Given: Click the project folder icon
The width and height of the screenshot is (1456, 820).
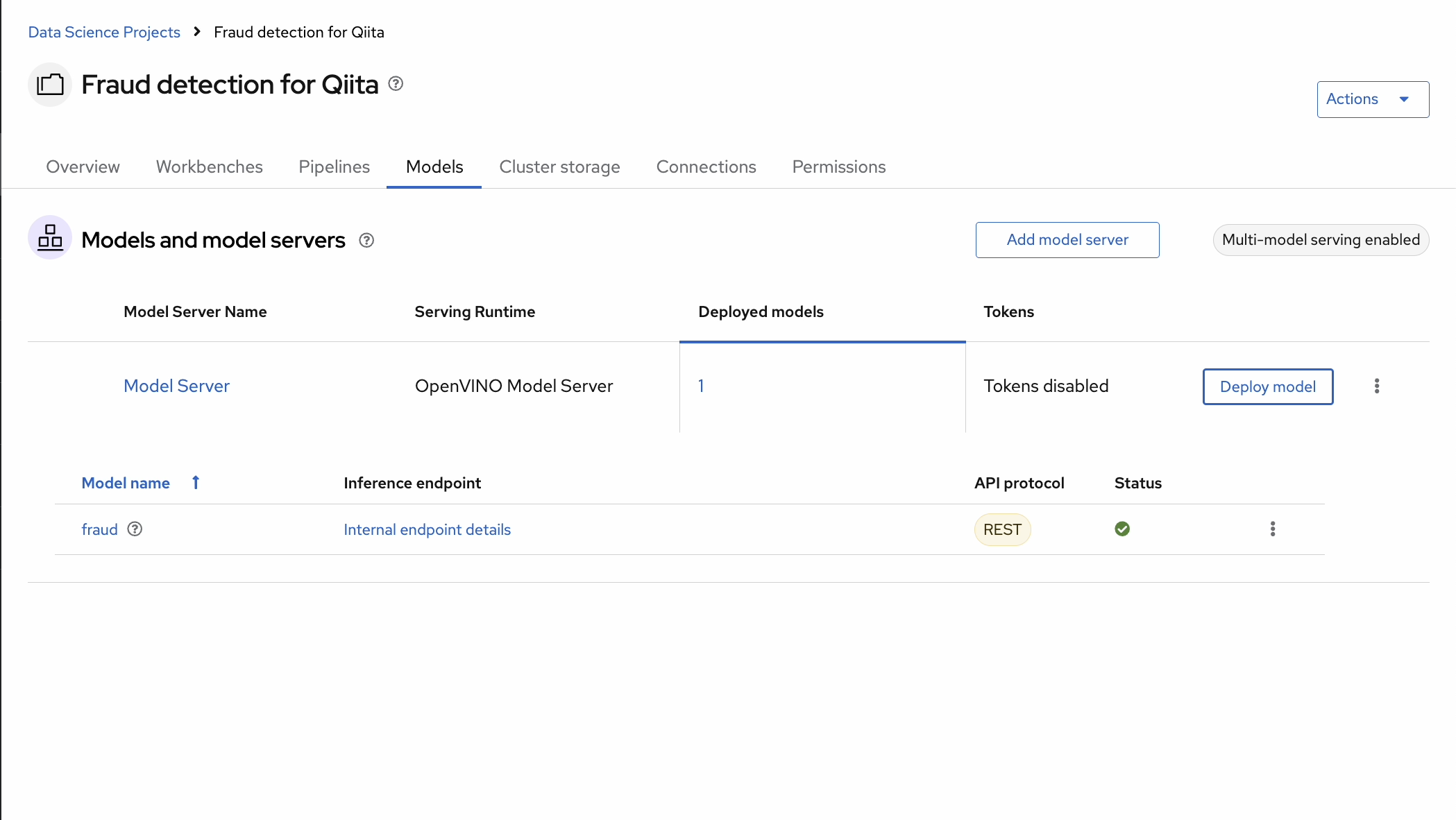Looking at the screenshot, I should coord(50,85).
